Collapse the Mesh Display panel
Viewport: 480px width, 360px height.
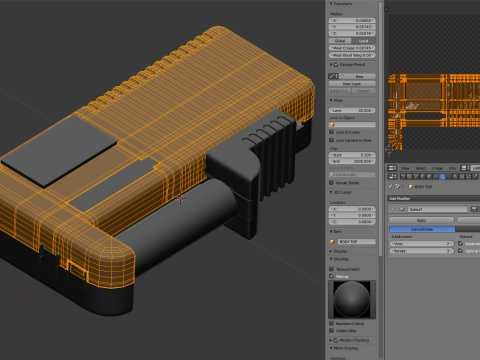[331, 348]
